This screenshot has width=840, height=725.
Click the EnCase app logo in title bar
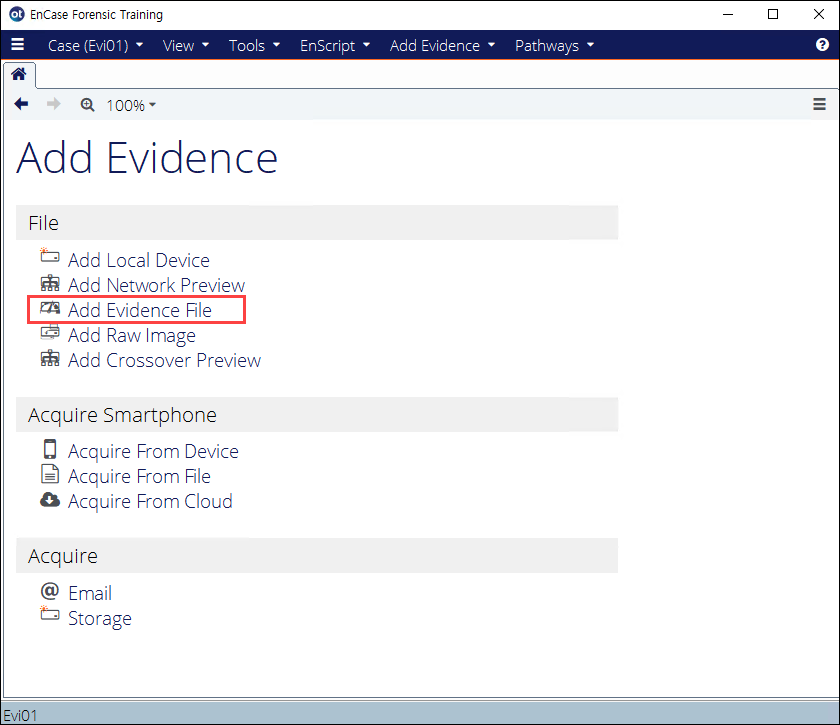pyautogui.click(x=17, y=14)
